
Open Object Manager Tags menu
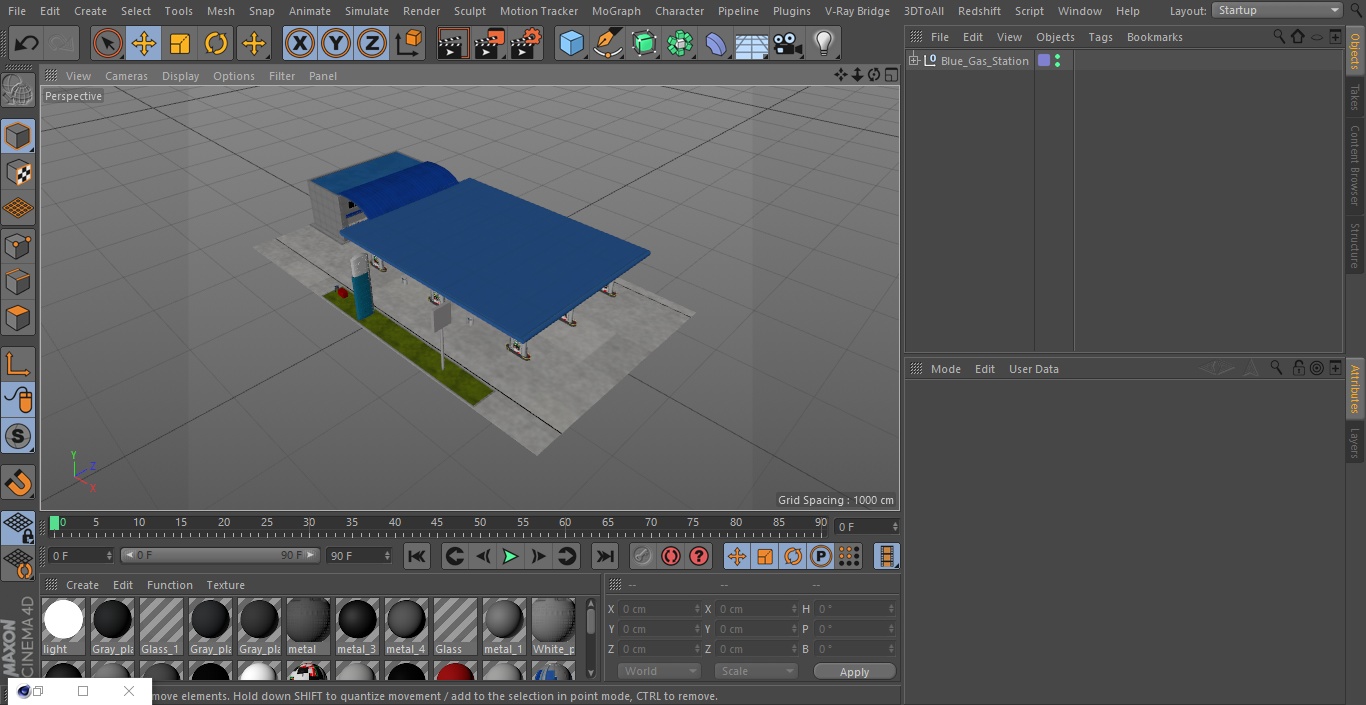coord(1100,37)
